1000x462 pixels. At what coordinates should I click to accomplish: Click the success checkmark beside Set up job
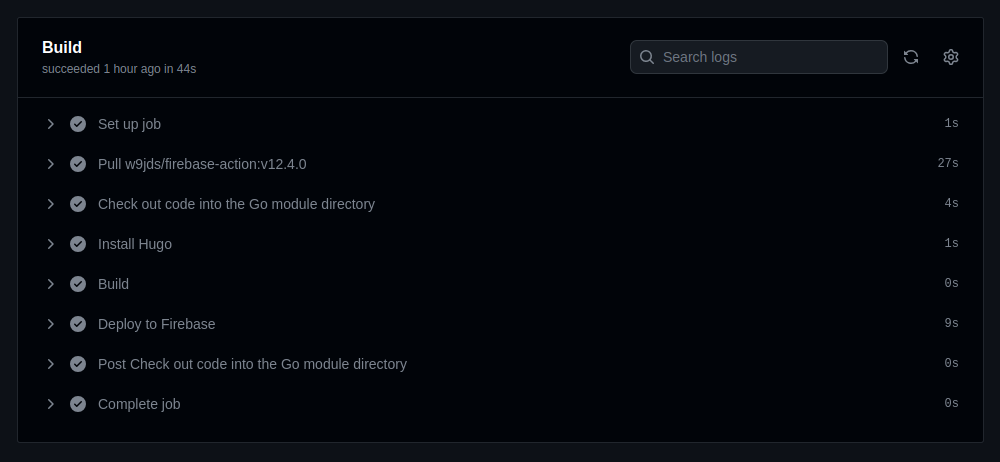point(78,124)
